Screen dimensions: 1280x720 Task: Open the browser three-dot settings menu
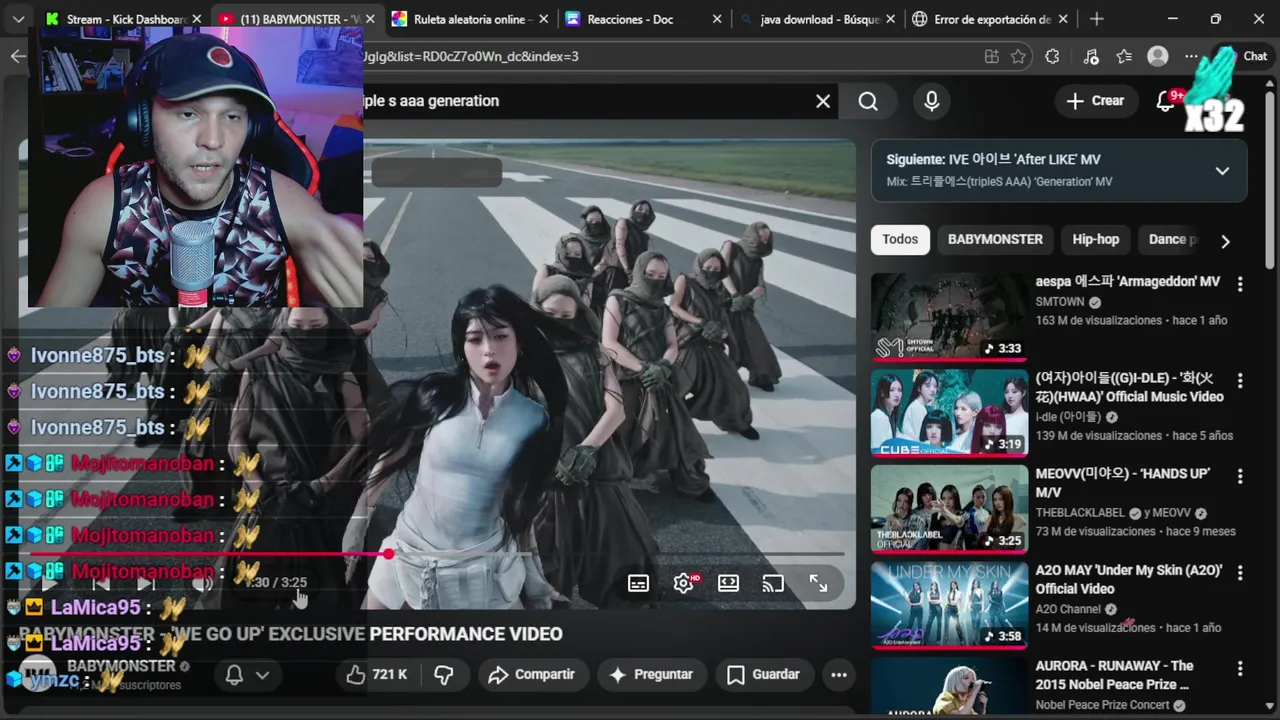tap(1192, 57)
